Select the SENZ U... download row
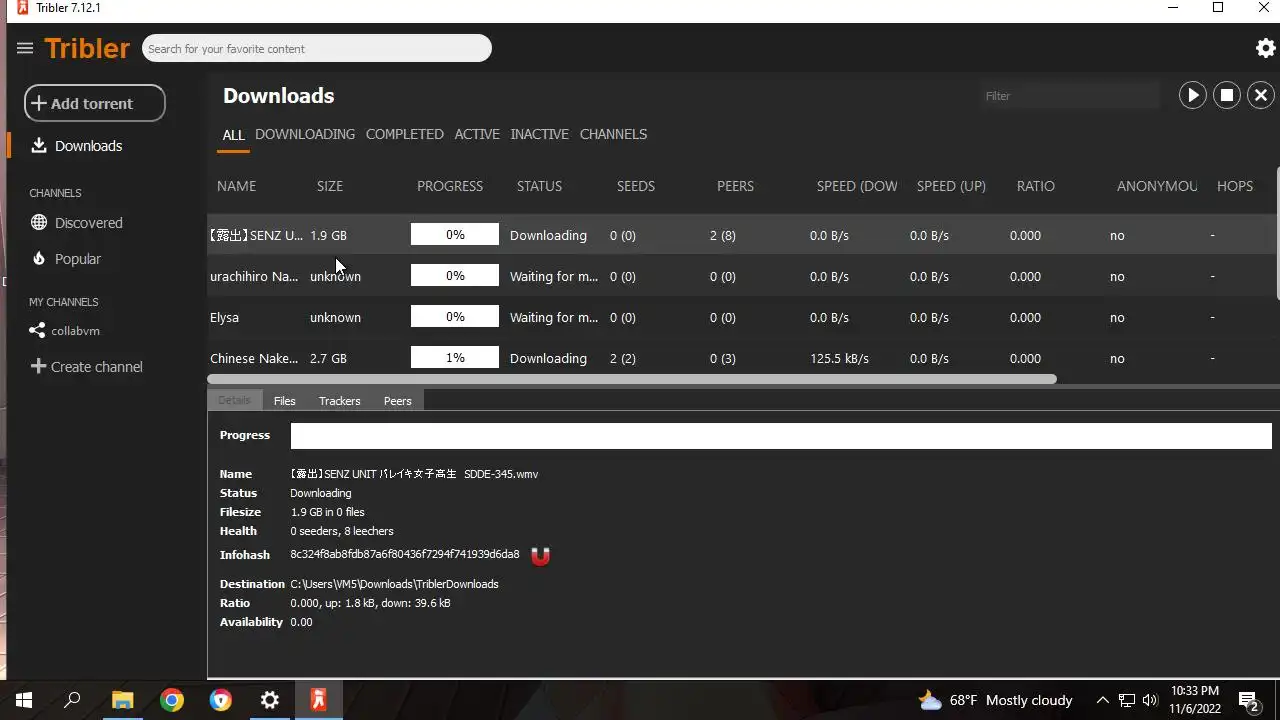The width and height of the screenshot is (1280, 720). click(742, 235)
